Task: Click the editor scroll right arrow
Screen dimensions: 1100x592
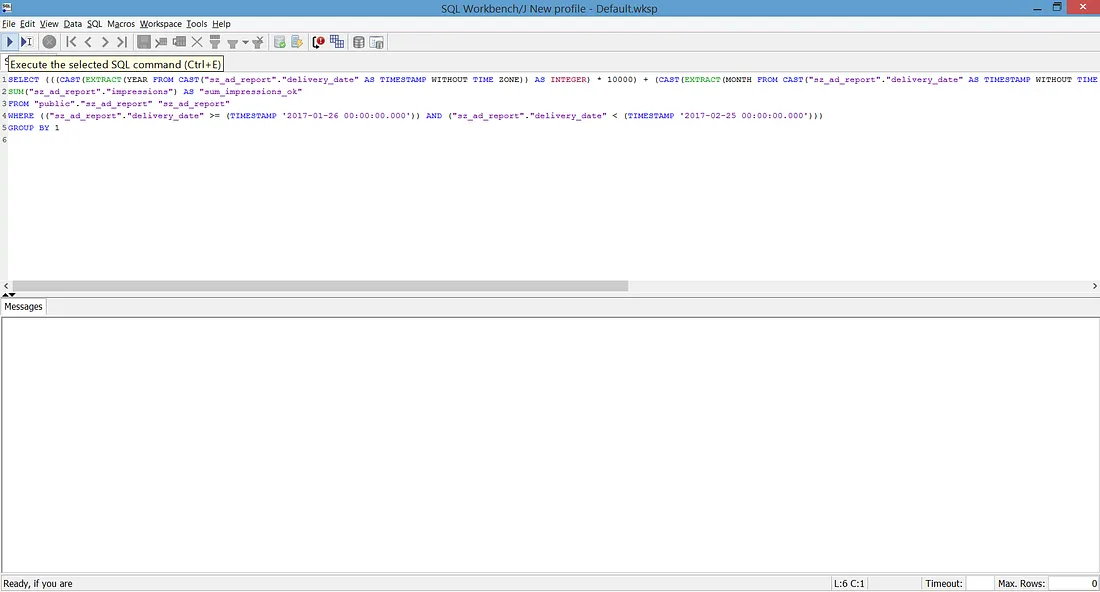Action: 1094,286
